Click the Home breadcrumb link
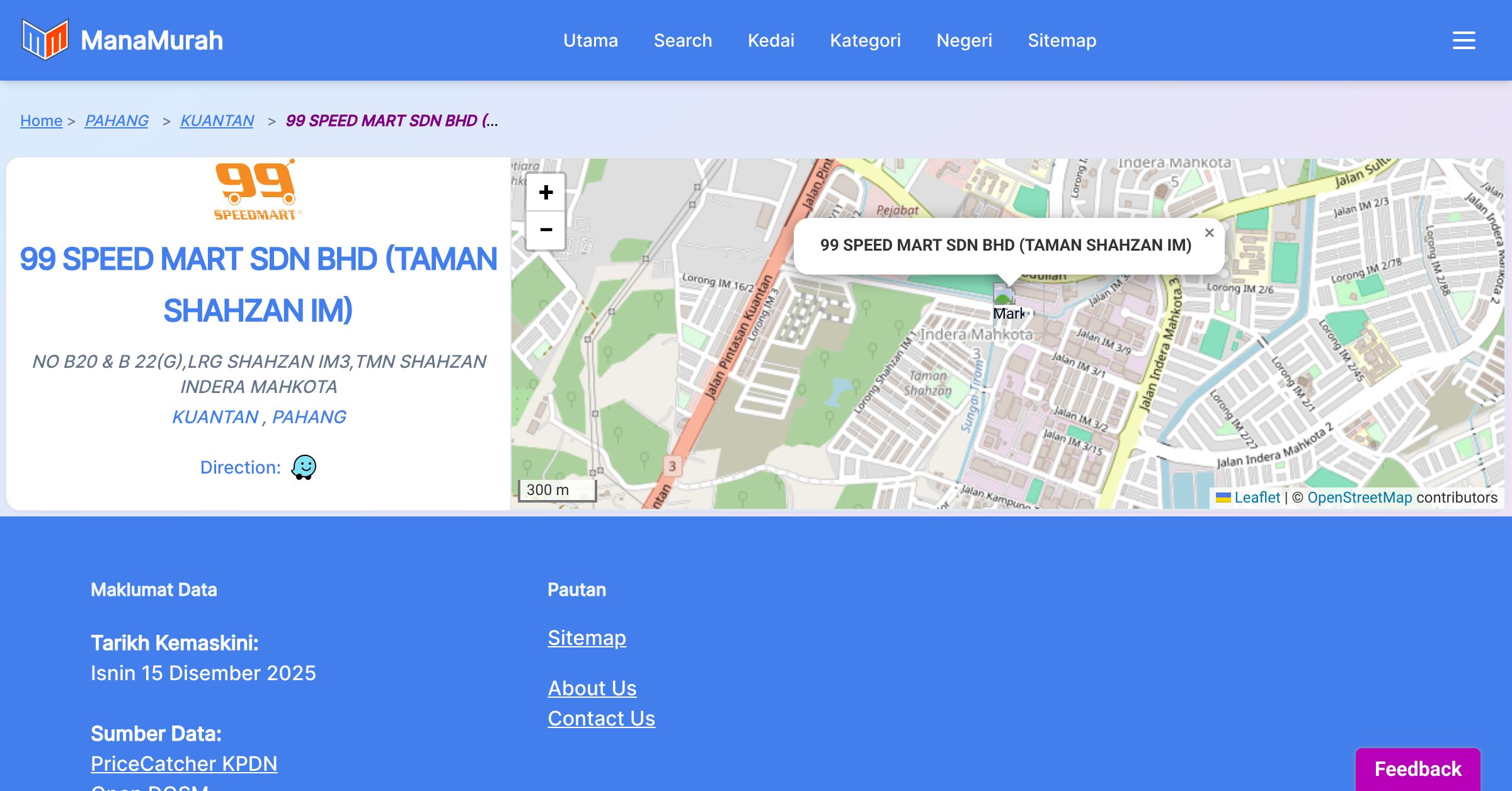Image resolution: width=1512 pixels, height=791 pixels. [x=41, y=120]
